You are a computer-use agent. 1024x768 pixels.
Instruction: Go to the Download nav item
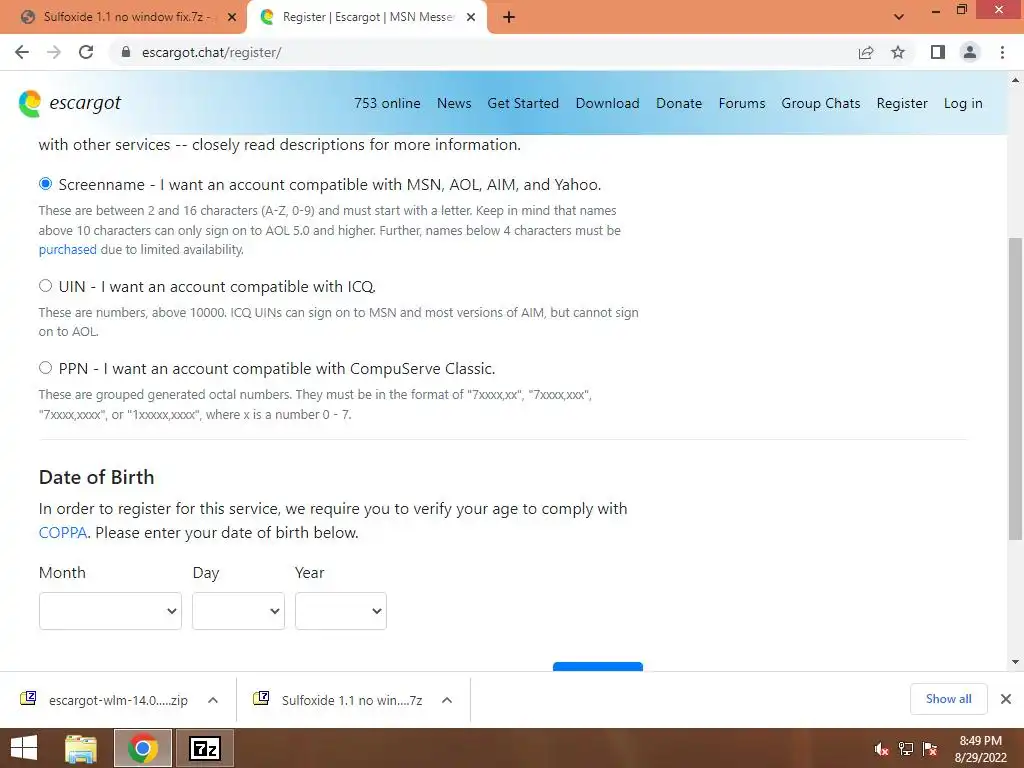[x=607, y=103]
